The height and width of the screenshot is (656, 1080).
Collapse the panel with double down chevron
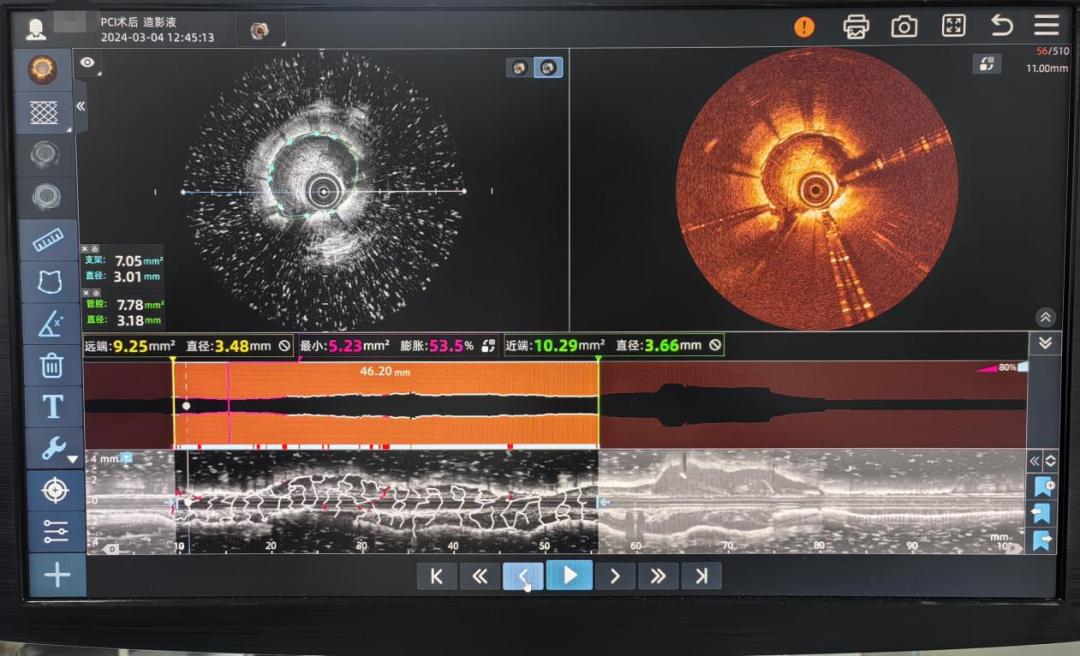click(x=1046, y=343)
